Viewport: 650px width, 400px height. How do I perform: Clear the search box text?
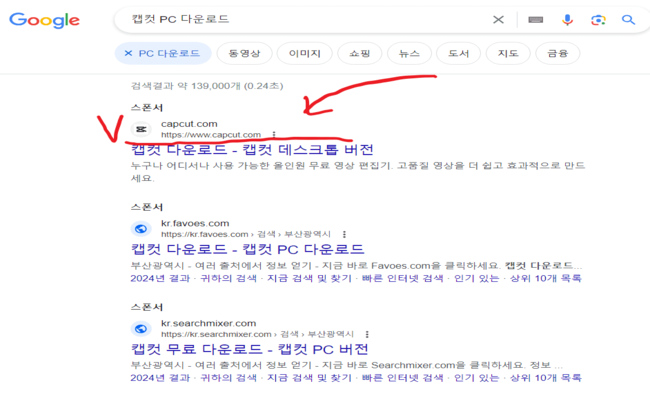[498, 19]
